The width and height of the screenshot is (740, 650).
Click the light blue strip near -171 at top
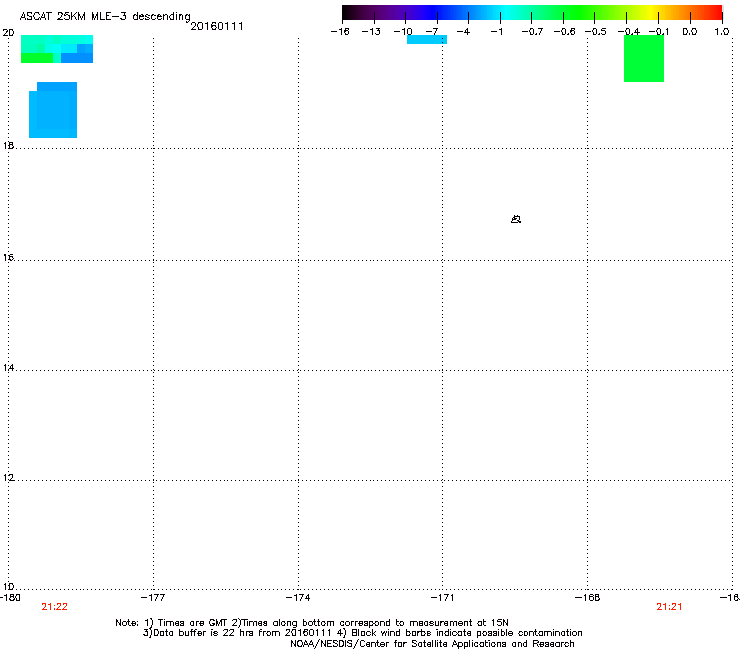click(427, 40)
